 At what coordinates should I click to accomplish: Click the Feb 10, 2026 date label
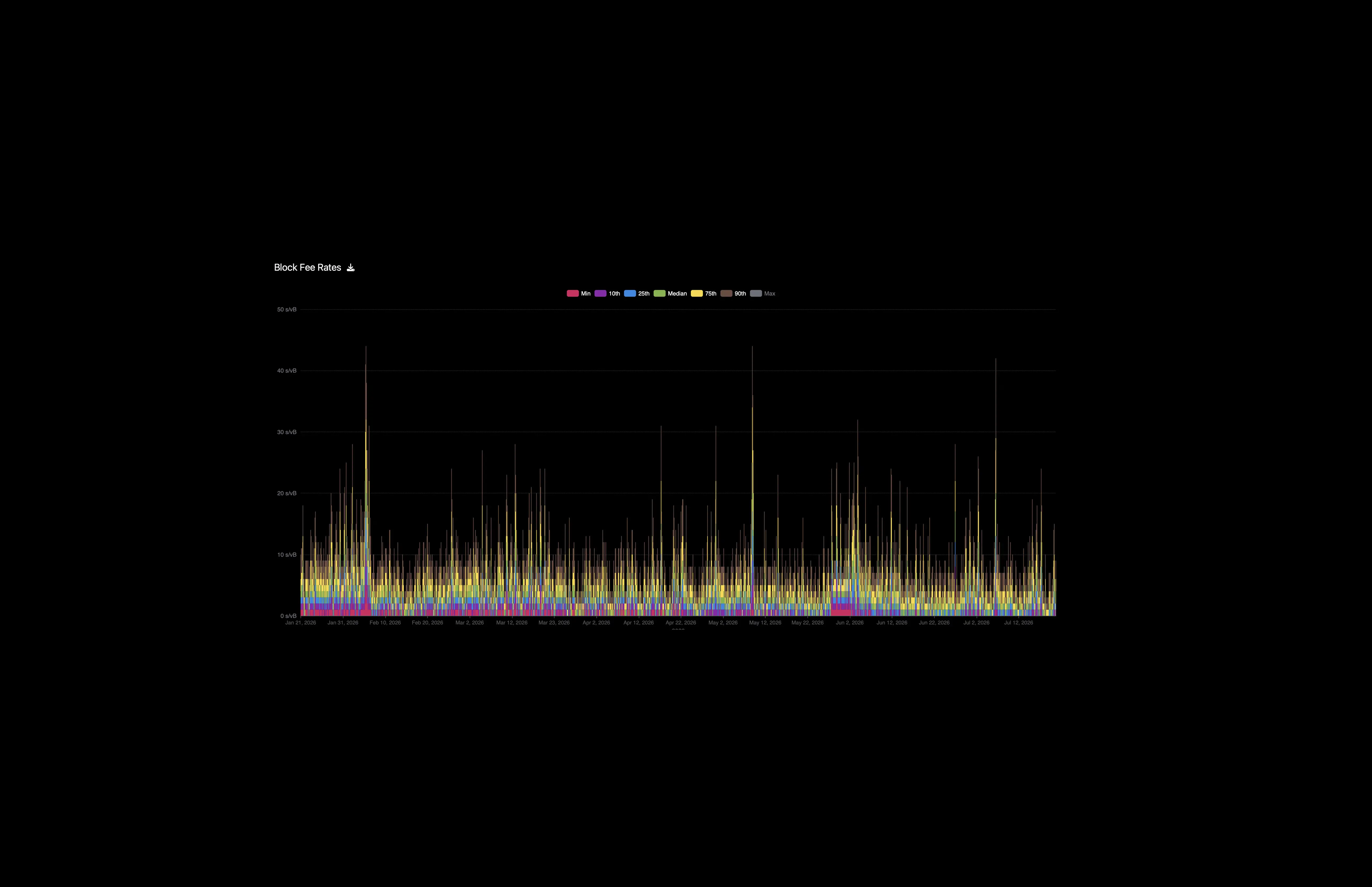click(385, 623)
